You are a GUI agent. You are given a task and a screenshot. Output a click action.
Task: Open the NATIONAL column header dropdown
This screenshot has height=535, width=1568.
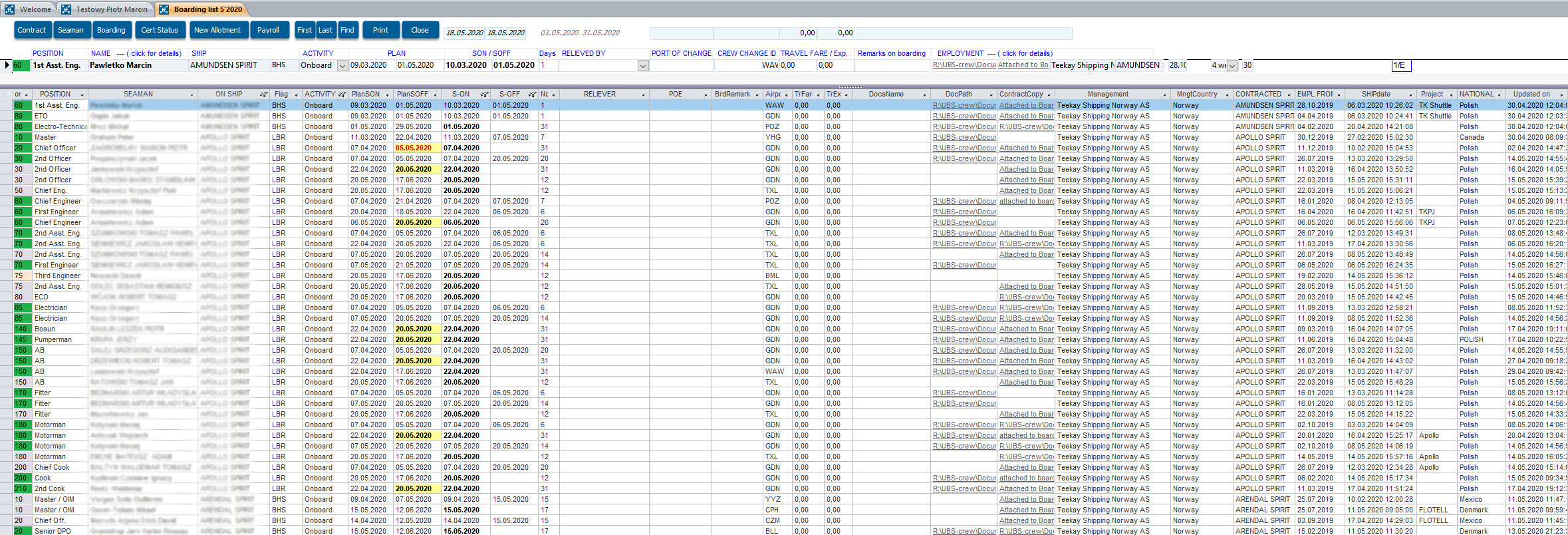1499,94
